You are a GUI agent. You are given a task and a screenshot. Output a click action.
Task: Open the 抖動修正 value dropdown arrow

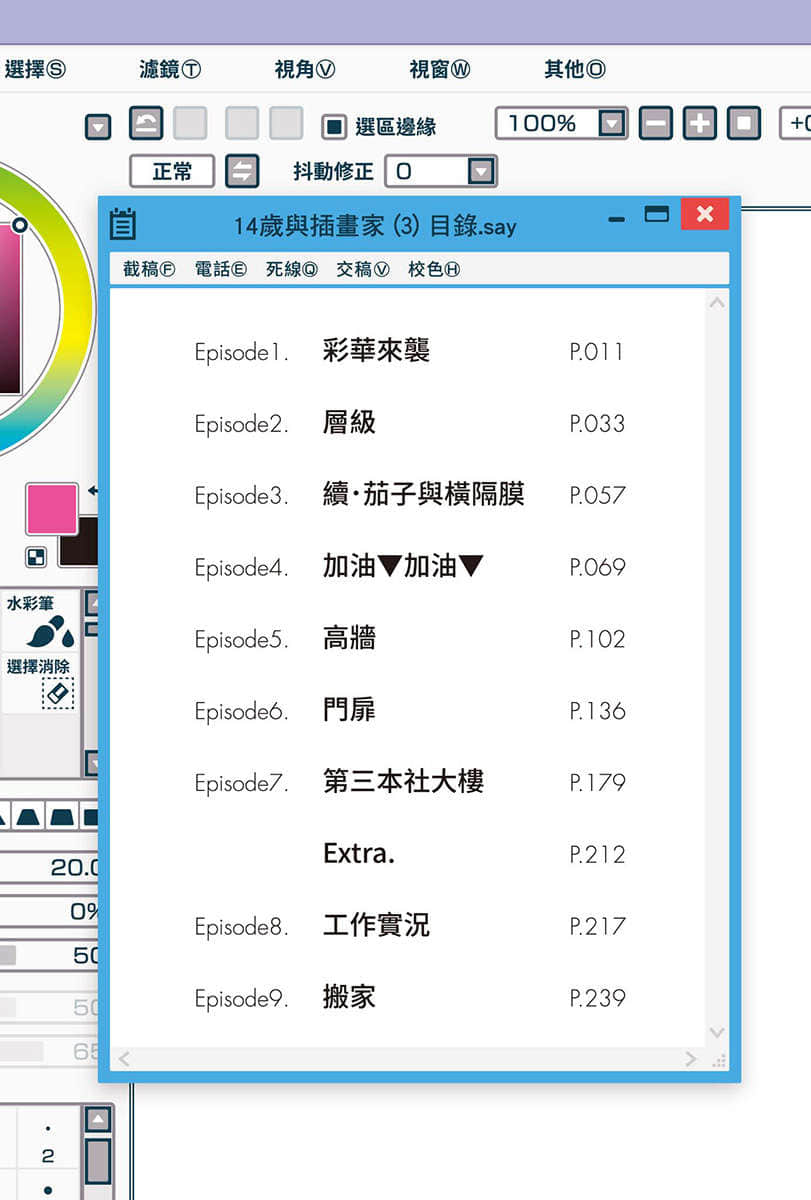[482, 171]
